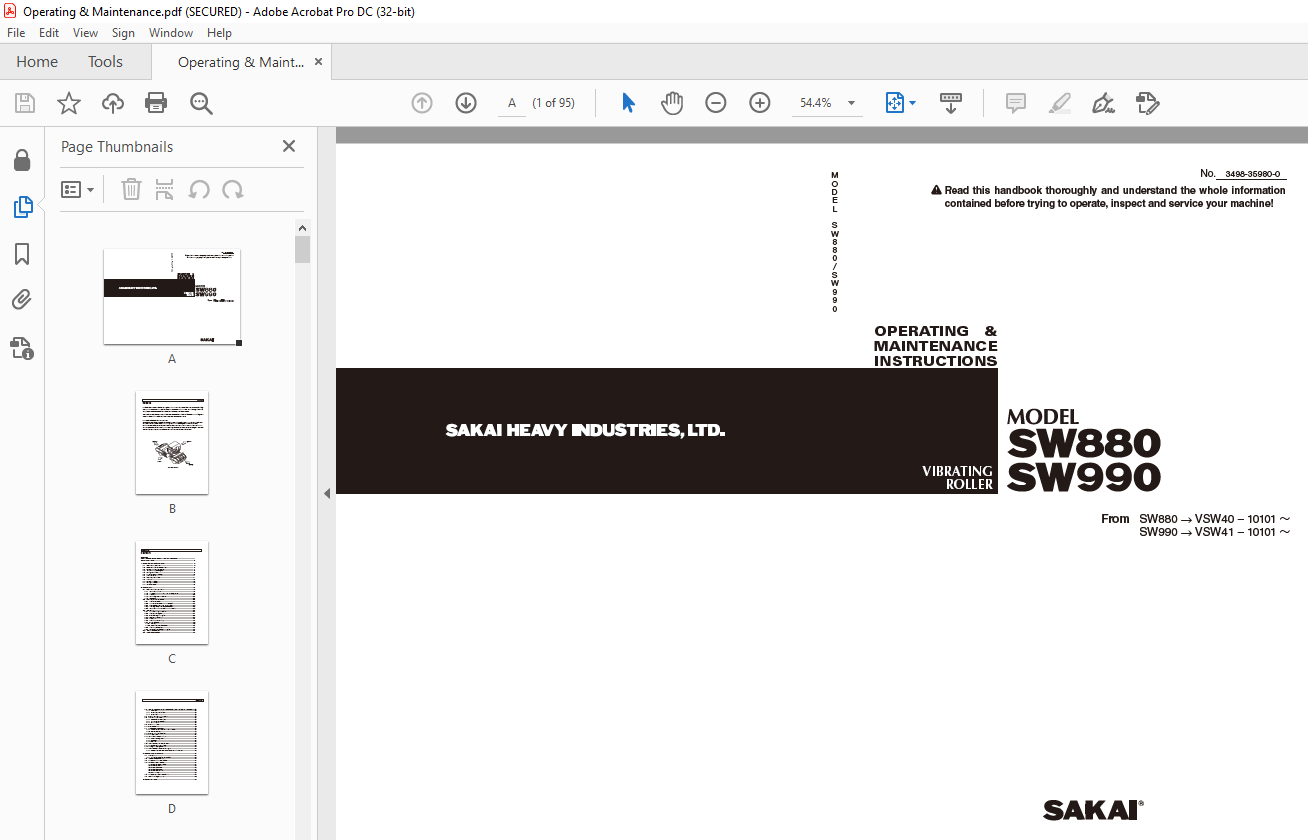Close the Page Thumbnails panel

(x=289, y=146)
